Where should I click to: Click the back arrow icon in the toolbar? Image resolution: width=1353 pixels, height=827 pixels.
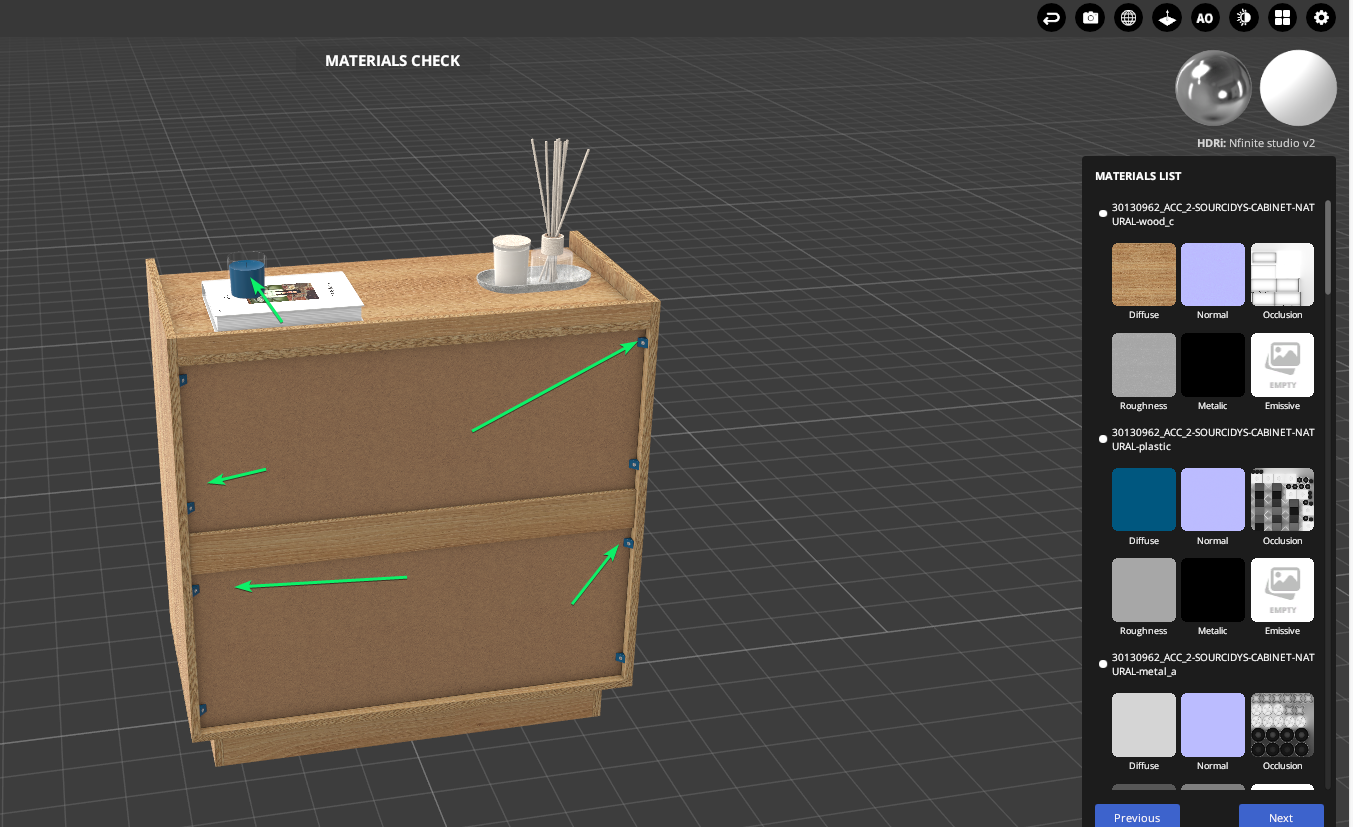tap(1051, 18)
